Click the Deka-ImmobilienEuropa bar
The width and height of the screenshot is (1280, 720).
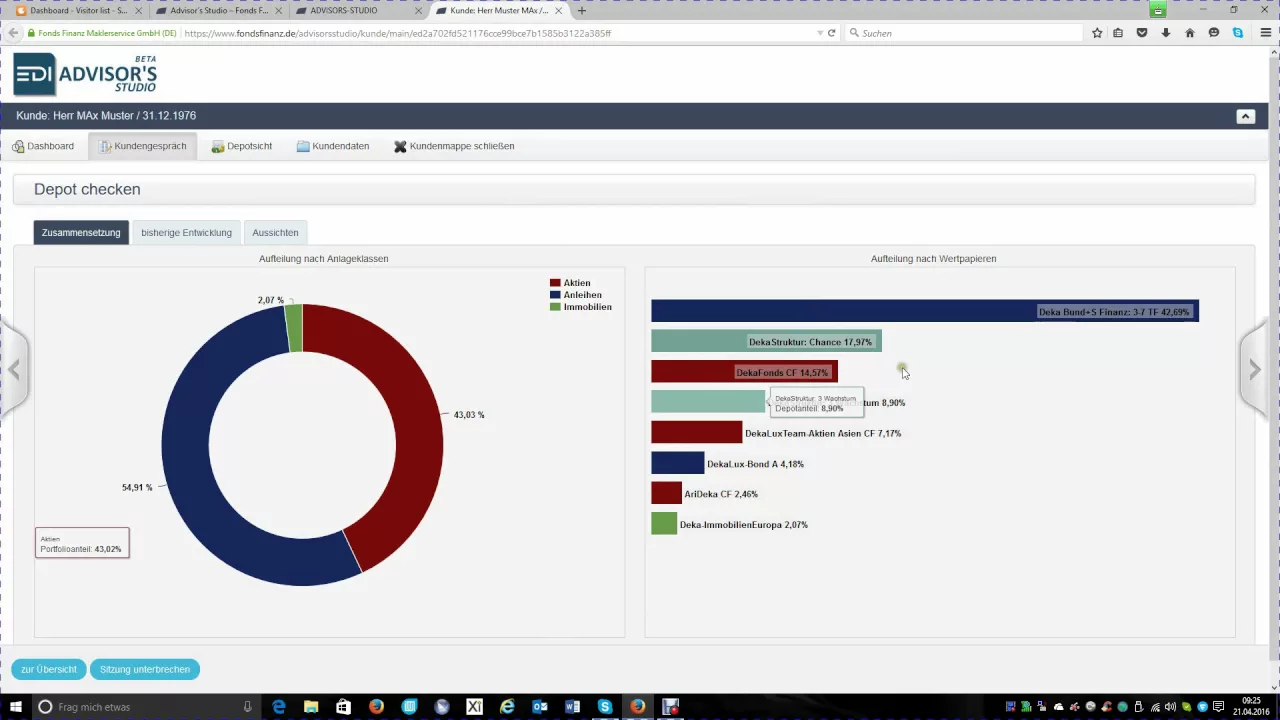pyautogui.click(x=664, y=524)
